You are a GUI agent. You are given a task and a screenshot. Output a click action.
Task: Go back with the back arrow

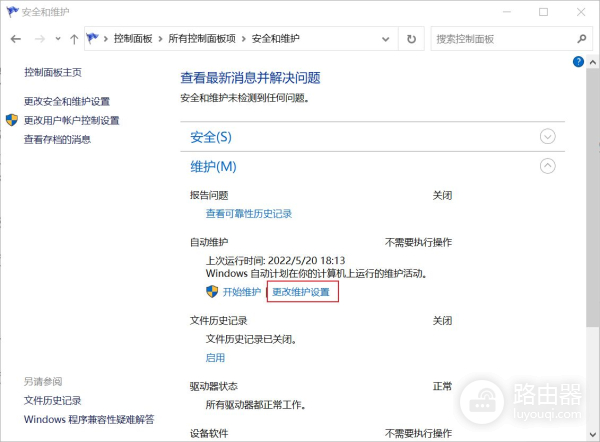[16, 39]
